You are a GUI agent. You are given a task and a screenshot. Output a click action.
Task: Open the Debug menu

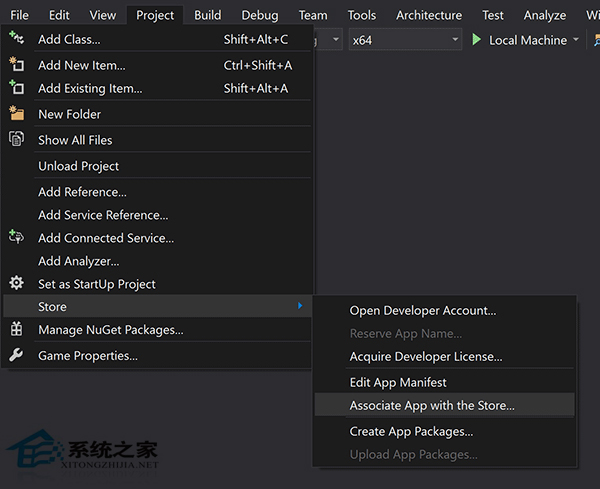(x=260, y=15)
